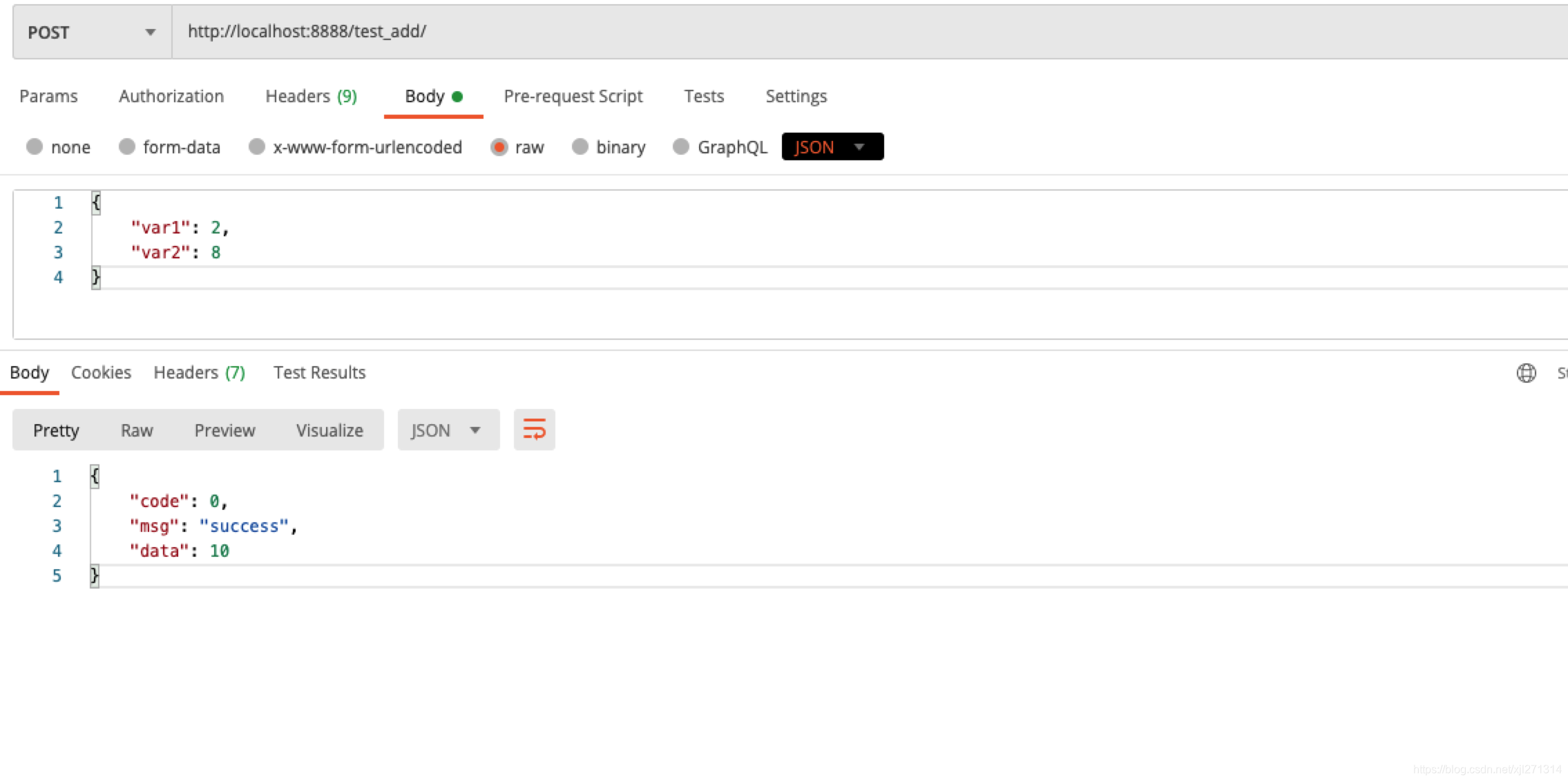Select the none body type radio
Image resolution: width=1568 pixels, height=782 pixels.
click(x=35, y=146)
